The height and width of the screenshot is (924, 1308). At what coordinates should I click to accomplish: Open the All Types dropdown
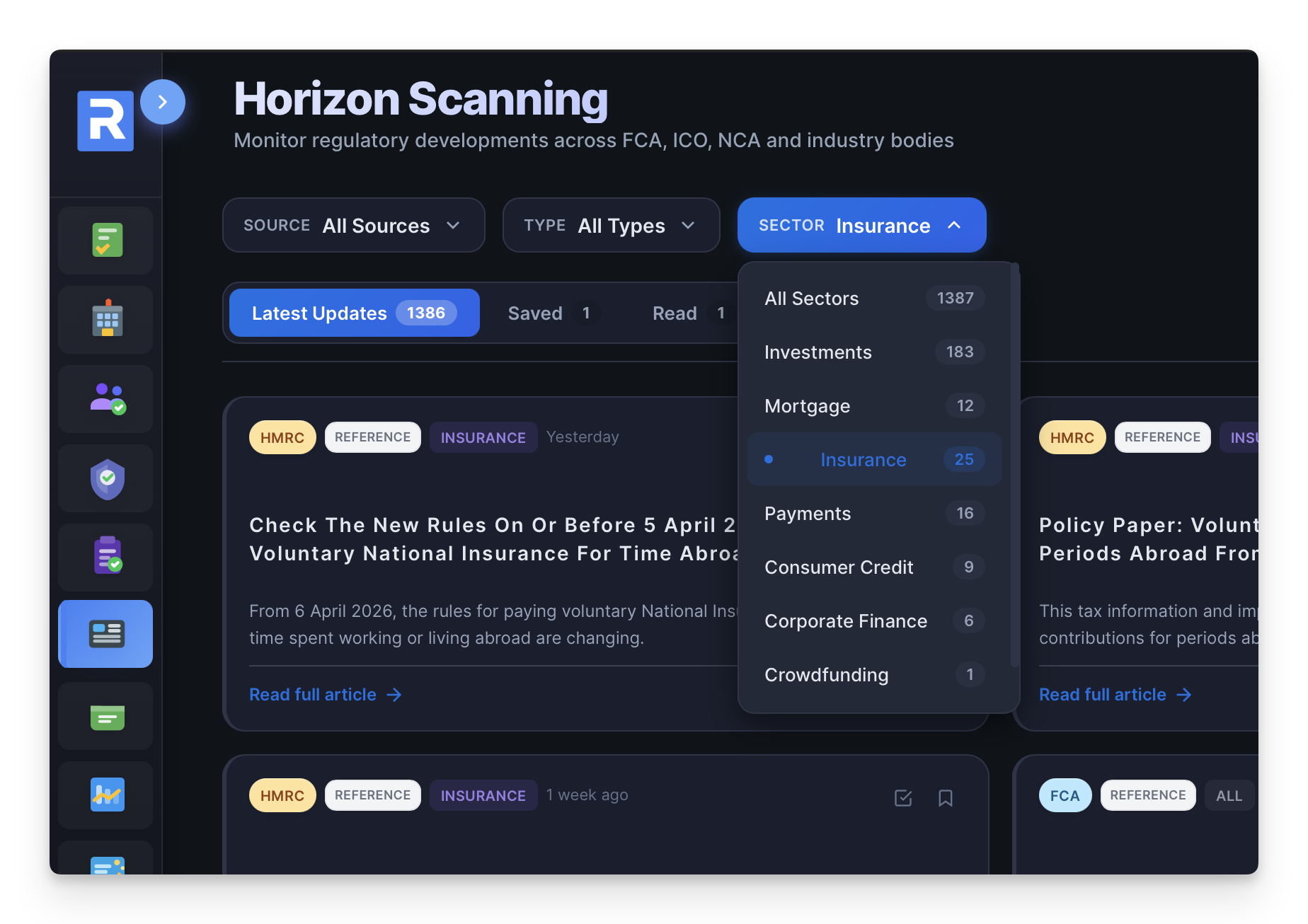tap(610, 225)
